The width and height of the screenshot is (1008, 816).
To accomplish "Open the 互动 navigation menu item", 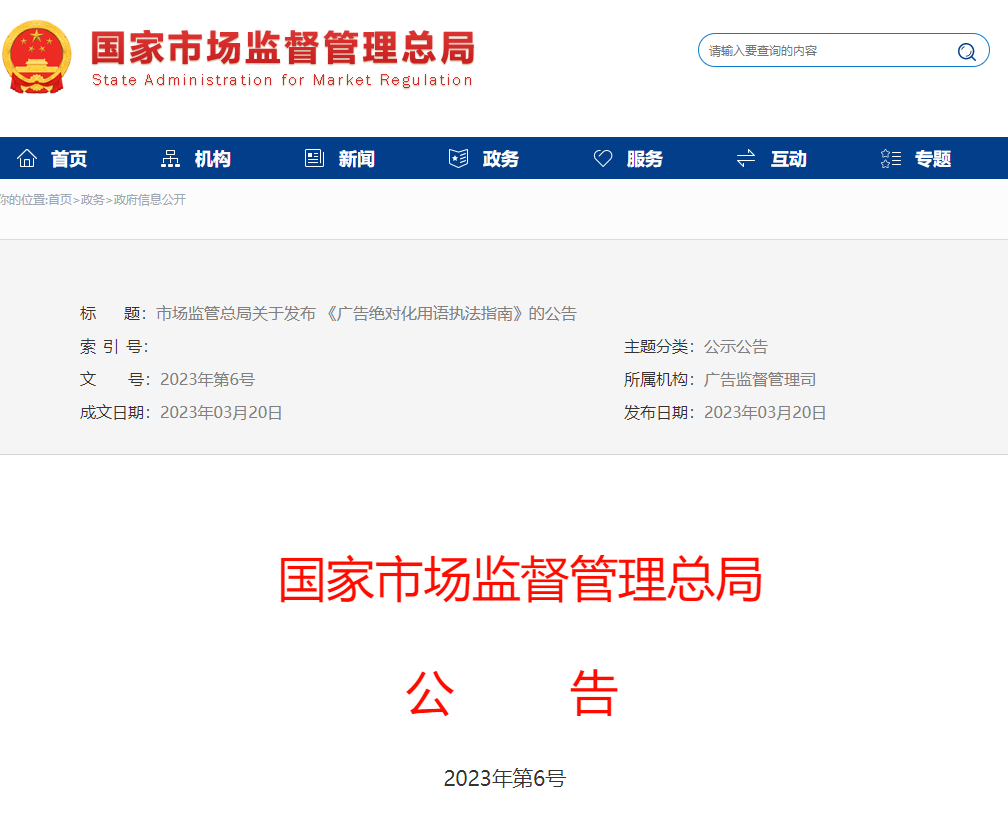I will [789, 159].
